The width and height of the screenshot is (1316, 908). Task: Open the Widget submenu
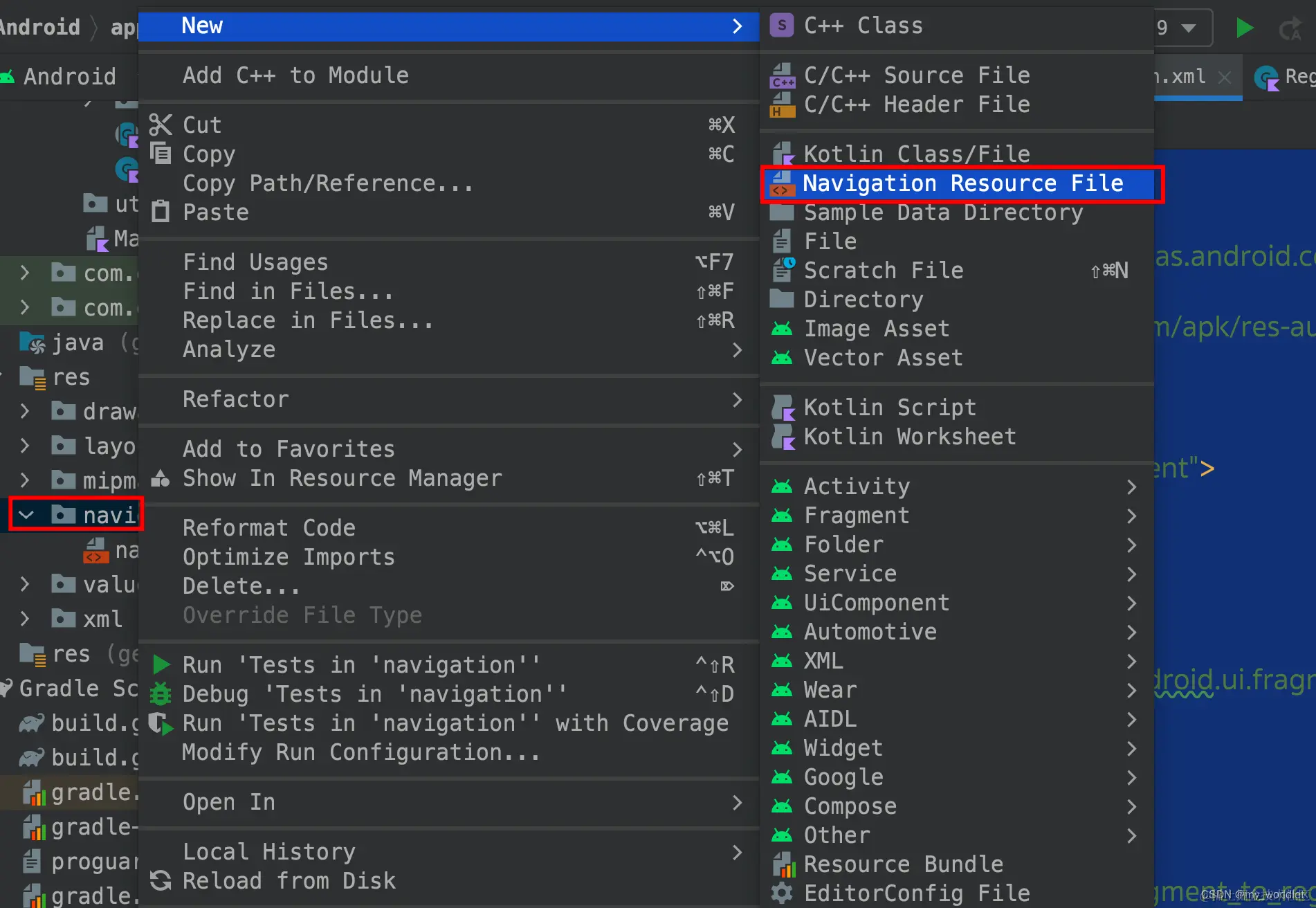(957, 748)
